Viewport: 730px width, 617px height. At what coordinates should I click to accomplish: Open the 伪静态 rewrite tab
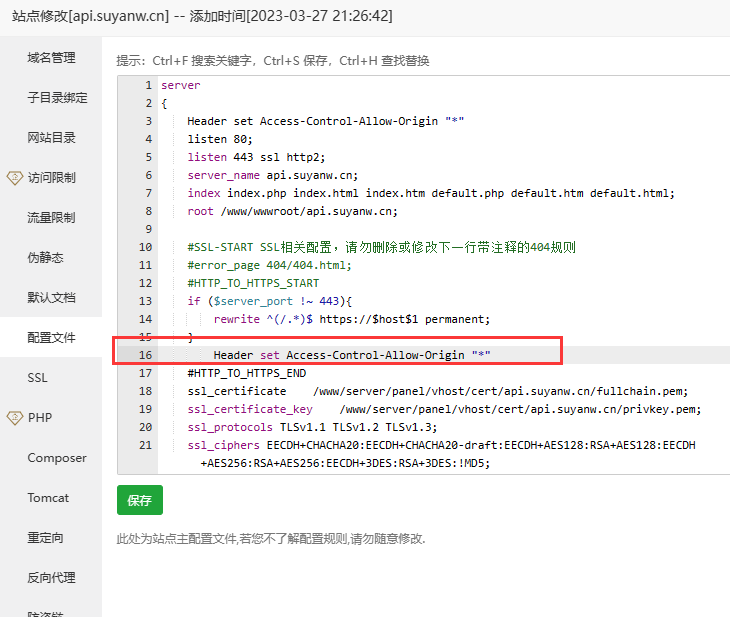pyautogui.click(x=45, y=258)
